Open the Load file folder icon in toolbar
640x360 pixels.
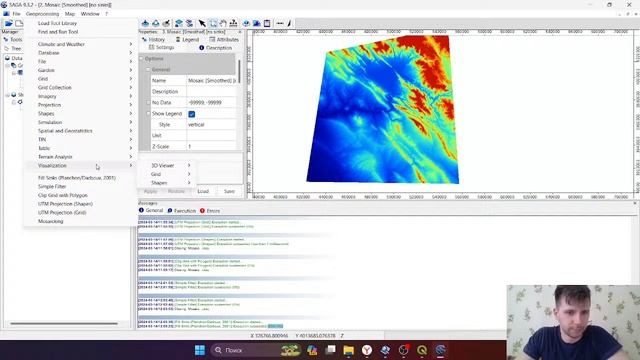(9, 23)
